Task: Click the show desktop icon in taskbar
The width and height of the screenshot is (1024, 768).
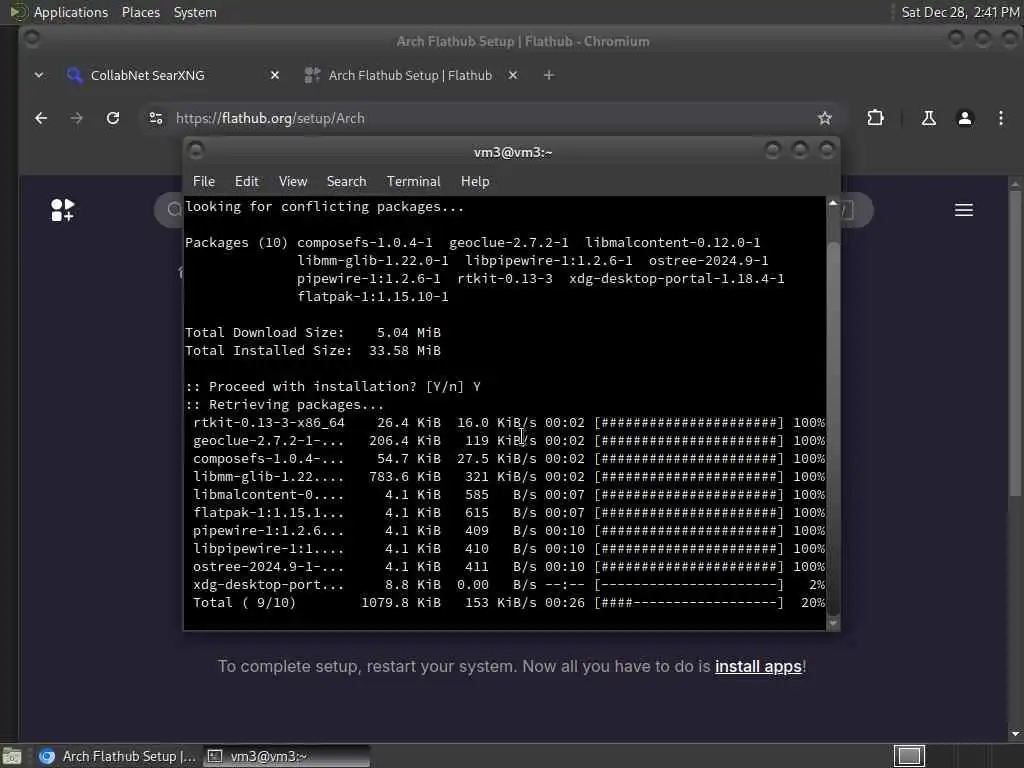Action: point(12,756)
